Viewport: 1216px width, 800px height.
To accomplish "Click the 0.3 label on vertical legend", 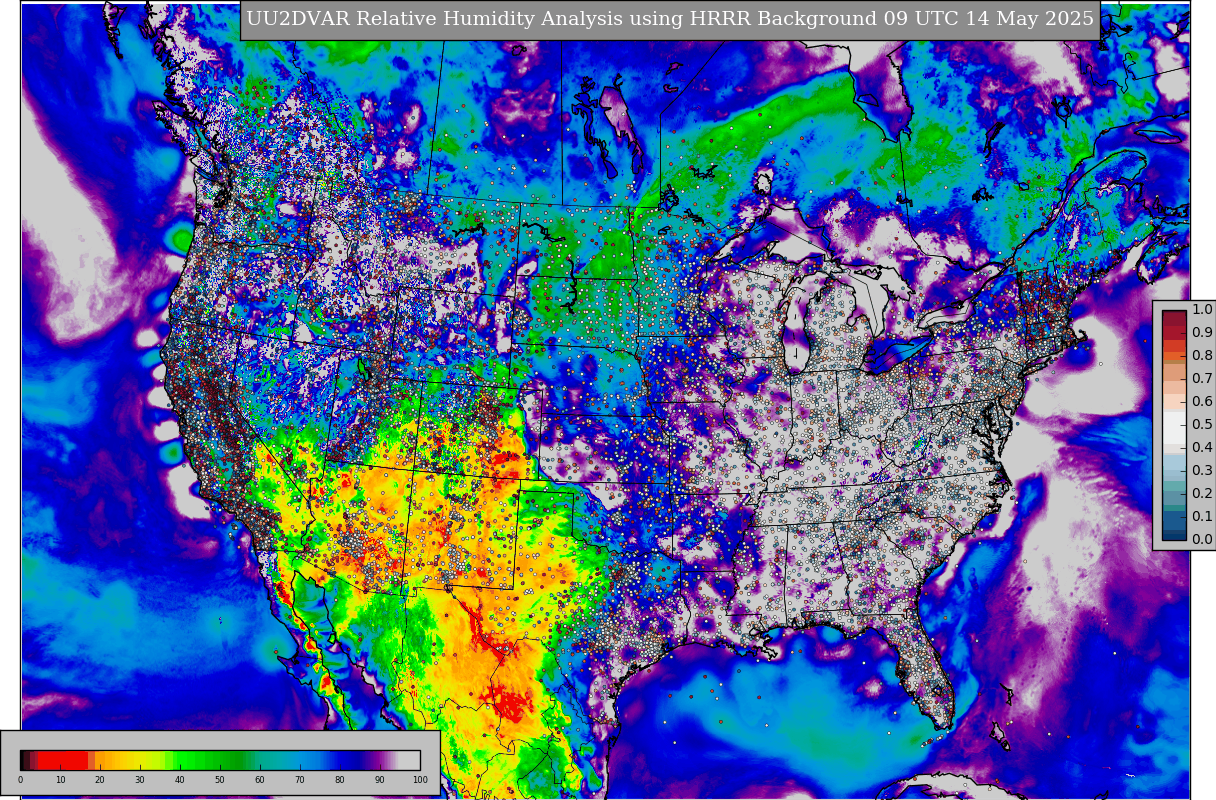I will pyautogui.click(x=1202, y=470).
